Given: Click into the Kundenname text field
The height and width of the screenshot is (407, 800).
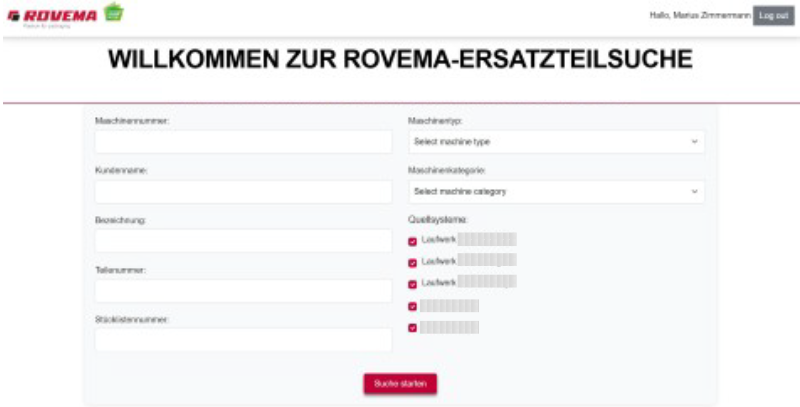Looking at the screenshot, I should (243, 191).
